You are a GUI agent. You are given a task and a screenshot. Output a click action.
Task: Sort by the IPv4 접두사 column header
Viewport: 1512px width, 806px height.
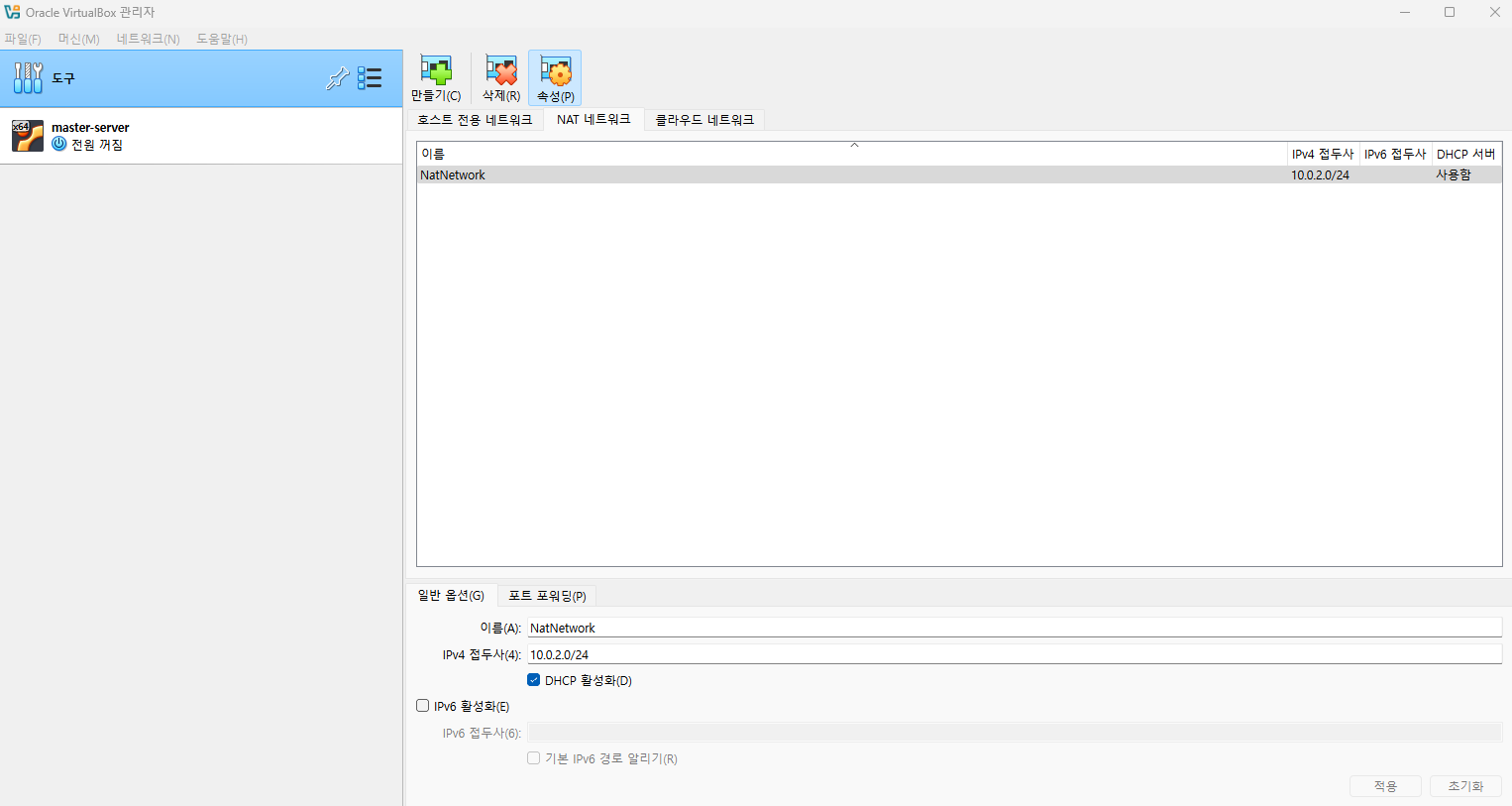point(1323,154)
